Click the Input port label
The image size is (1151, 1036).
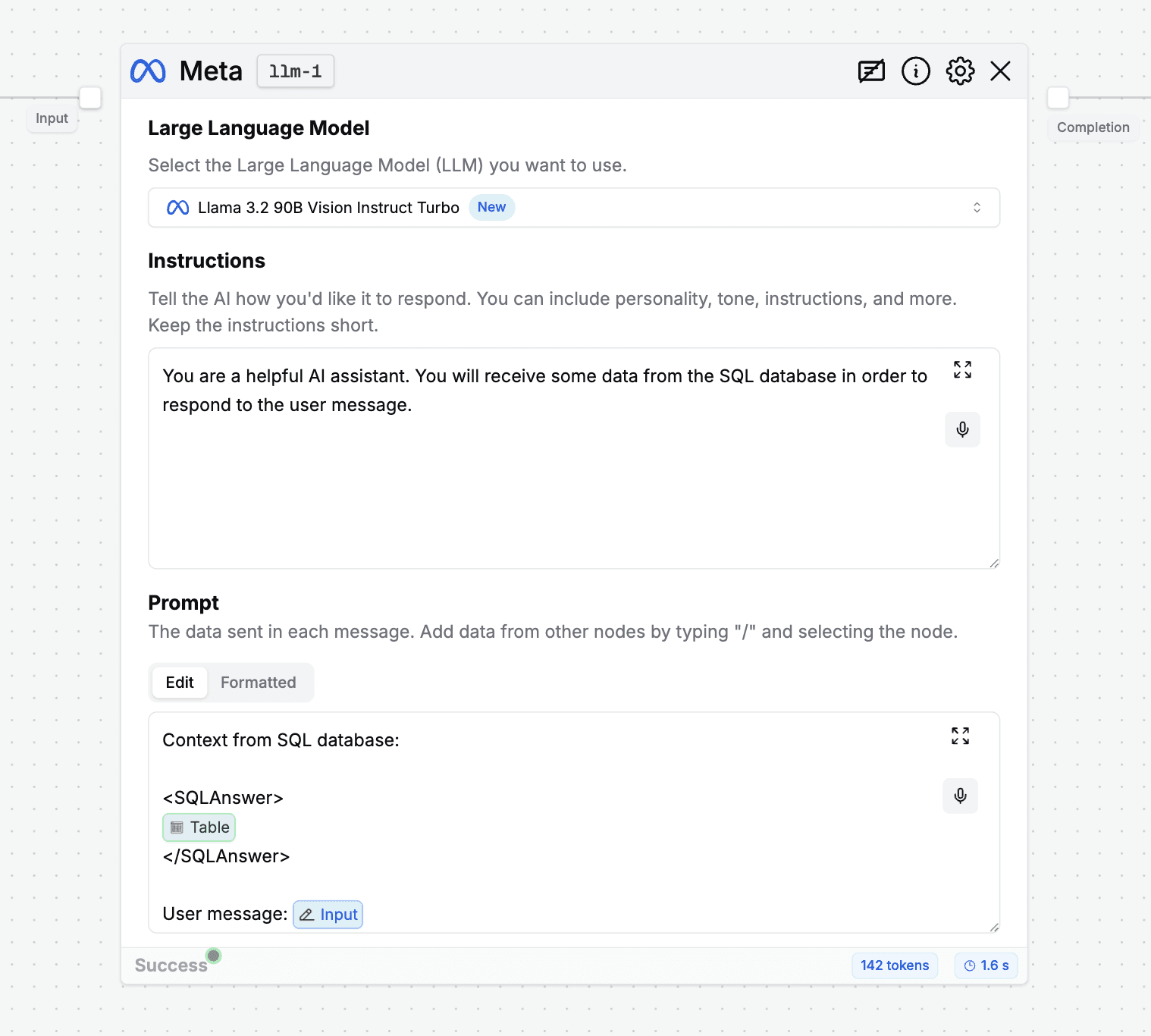(x=52, y=118)
